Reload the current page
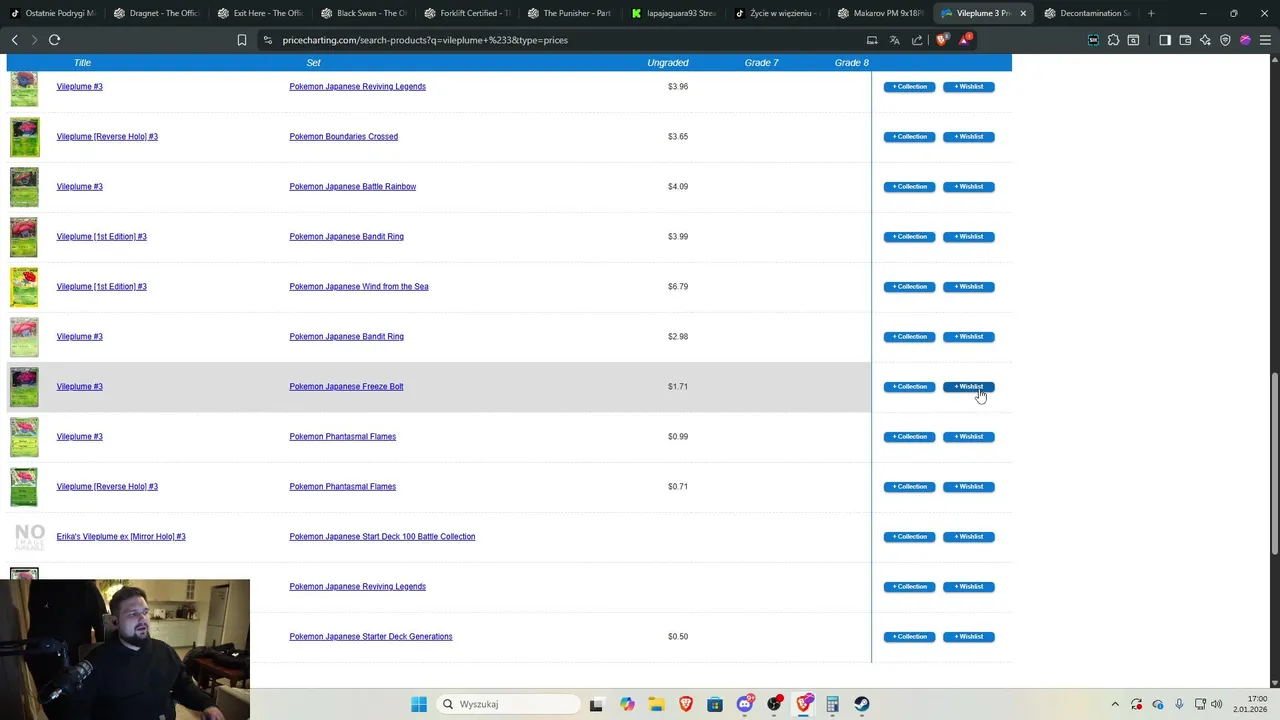The image size is (1280, 720). [54, 40]
